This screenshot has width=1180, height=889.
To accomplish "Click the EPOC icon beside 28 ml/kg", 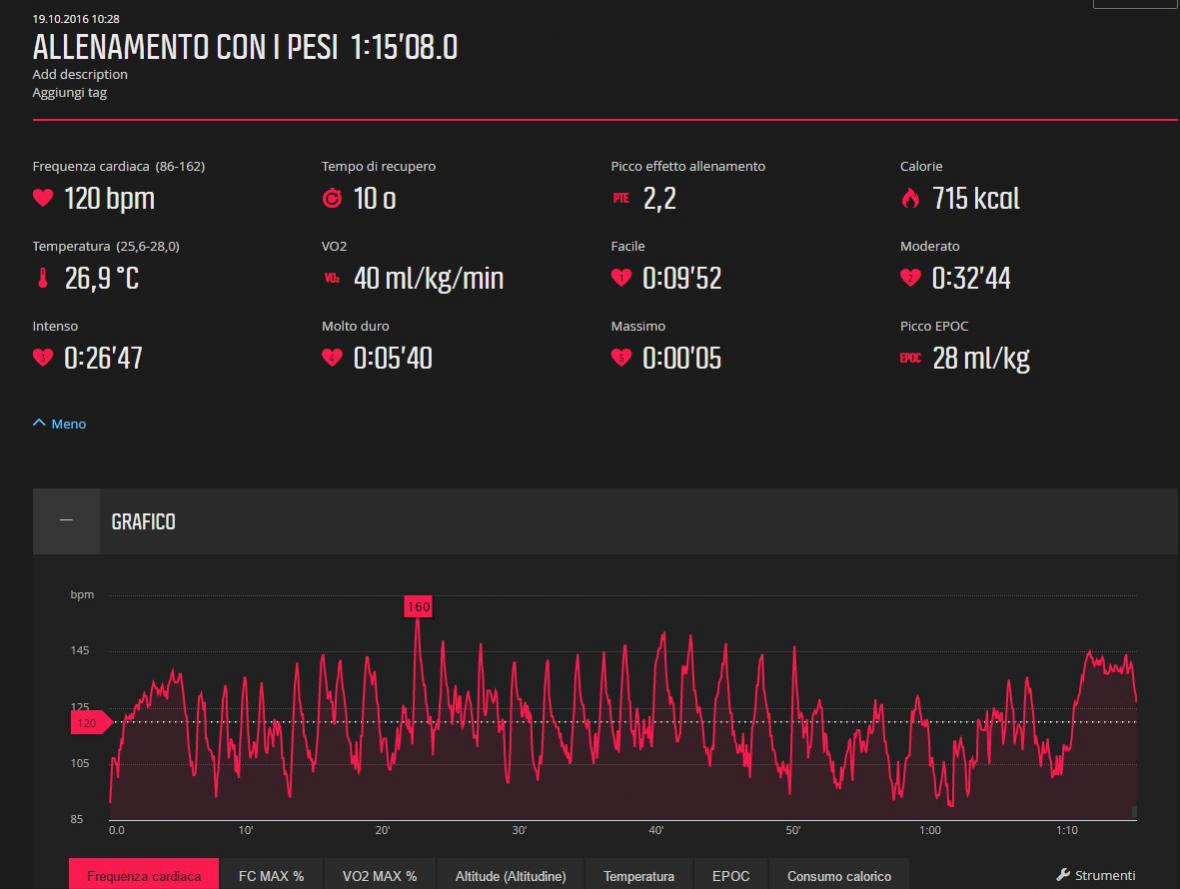I will (910, 359).
